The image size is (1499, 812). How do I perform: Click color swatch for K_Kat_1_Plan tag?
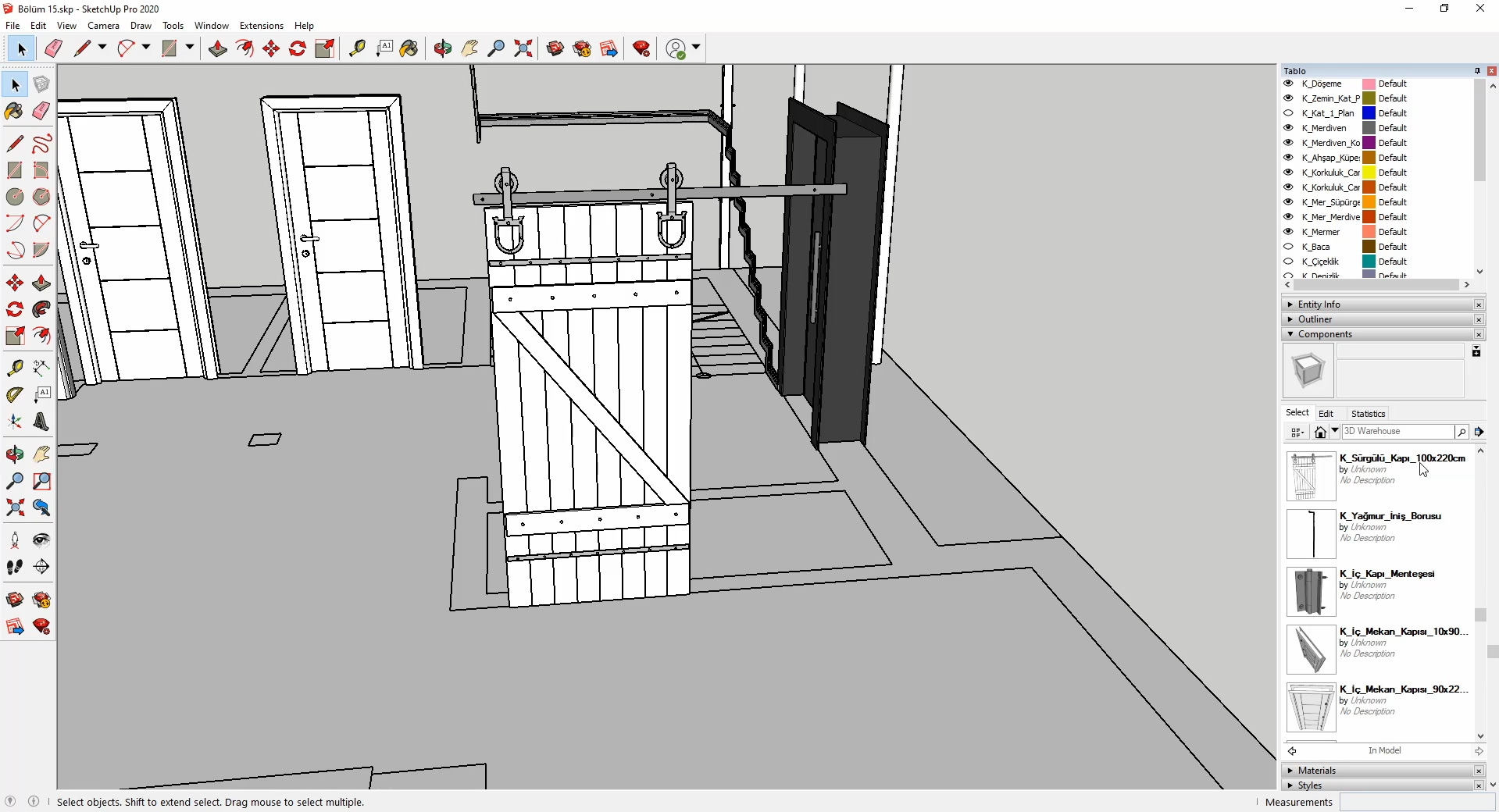point(1369,113)
